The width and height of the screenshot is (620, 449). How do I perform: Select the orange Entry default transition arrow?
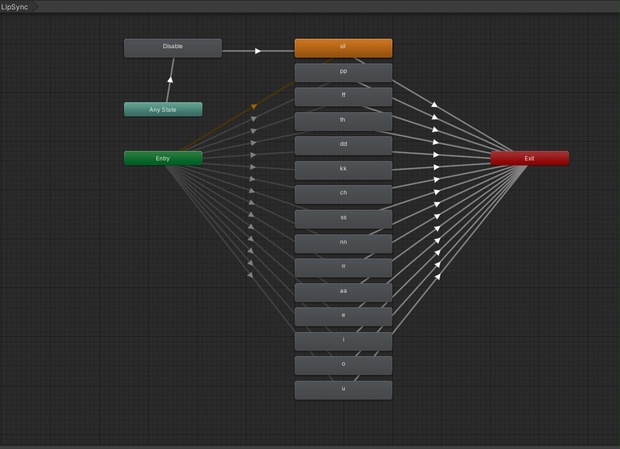[254, 106]
